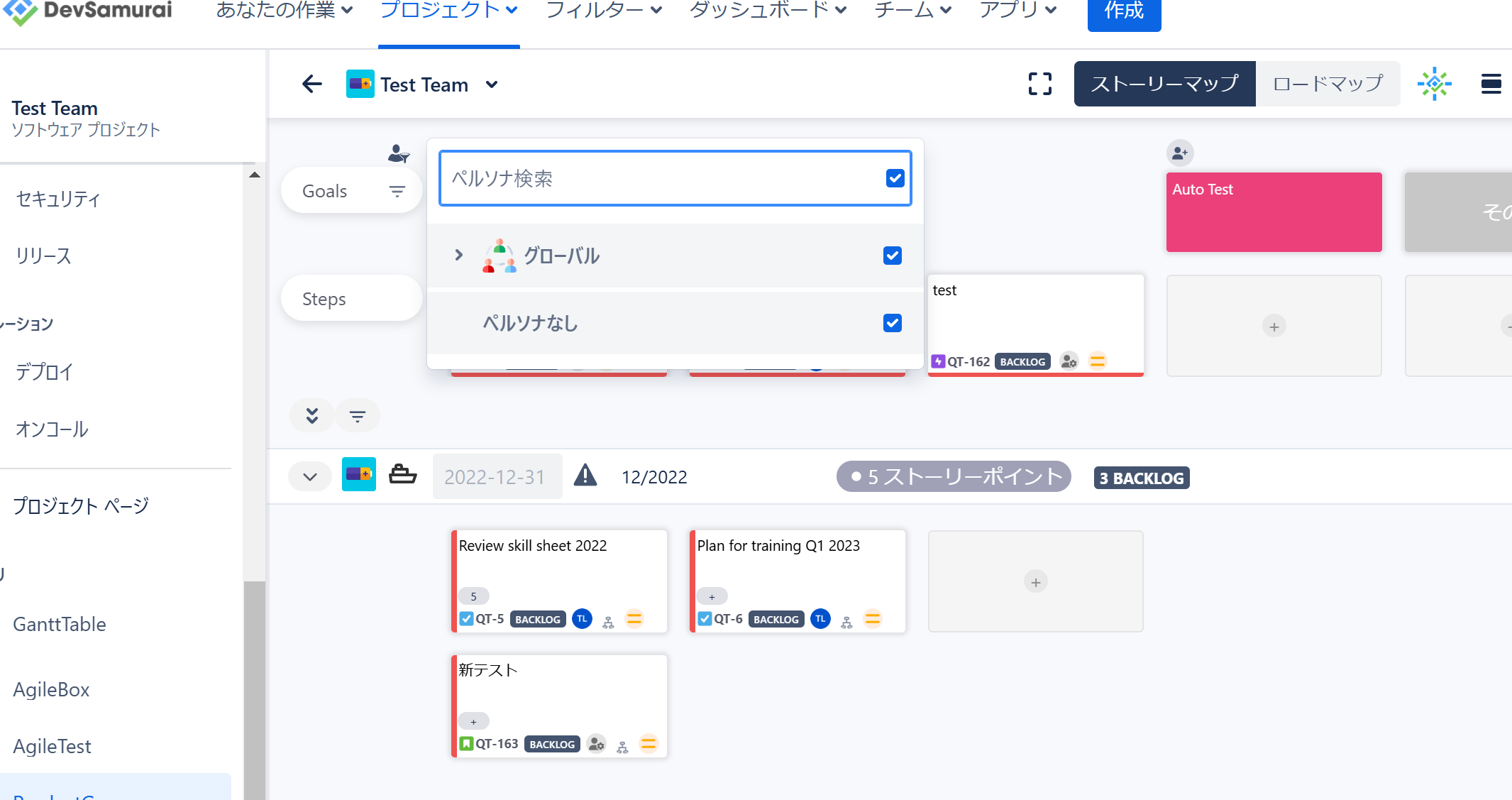This screenshot has width=1512, height=800.
Task: Click the add-persona icon above Auto Test
Action: coord(1180,153)
